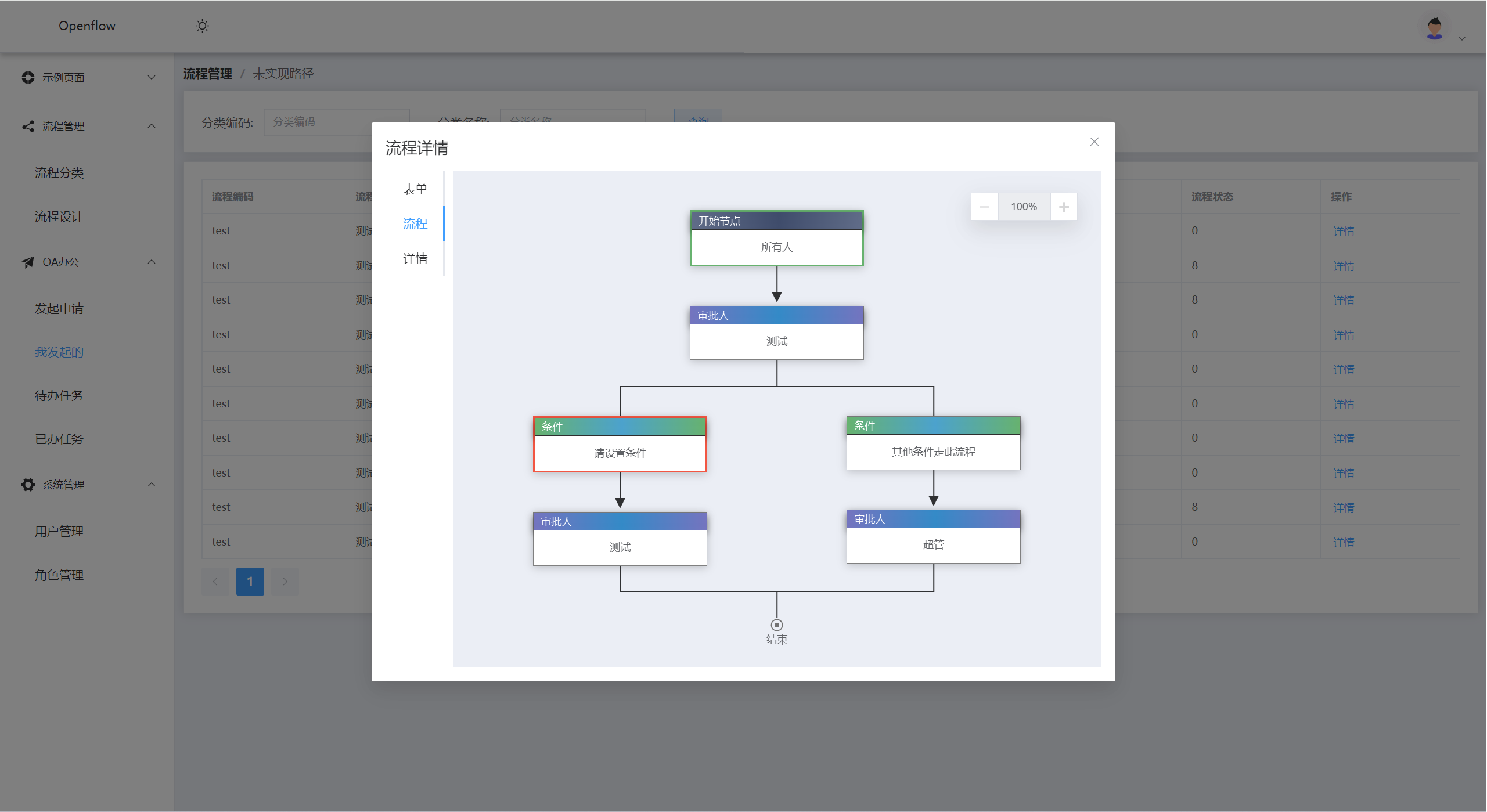Click the 流程管理 share icon
Screen dimensions: 1487x812
28,126
